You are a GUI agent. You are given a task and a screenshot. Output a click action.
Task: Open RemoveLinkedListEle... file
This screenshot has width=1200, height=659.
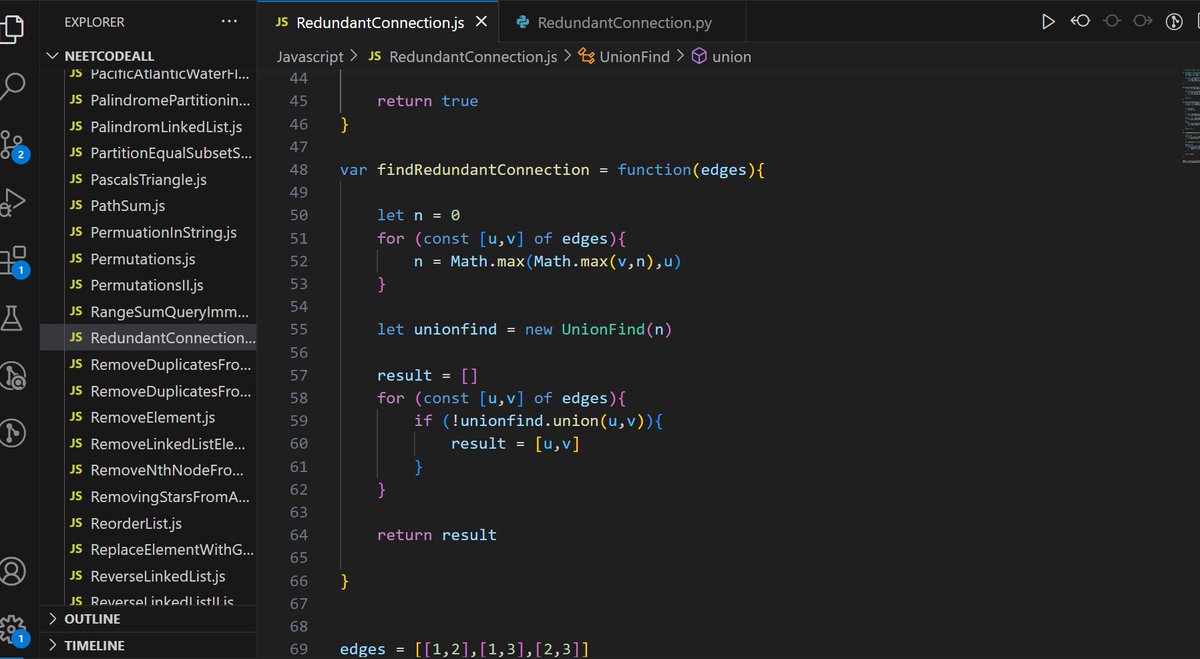coord(148,443)
